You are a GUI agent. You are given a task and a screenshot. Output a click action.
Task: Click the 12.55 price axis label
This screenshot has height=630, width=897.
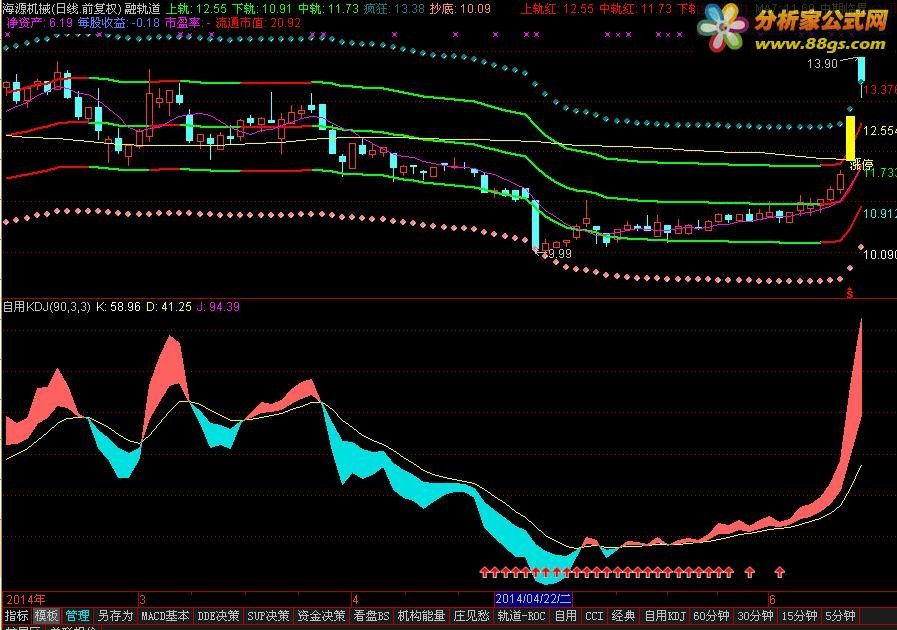[x=880, y=131]
